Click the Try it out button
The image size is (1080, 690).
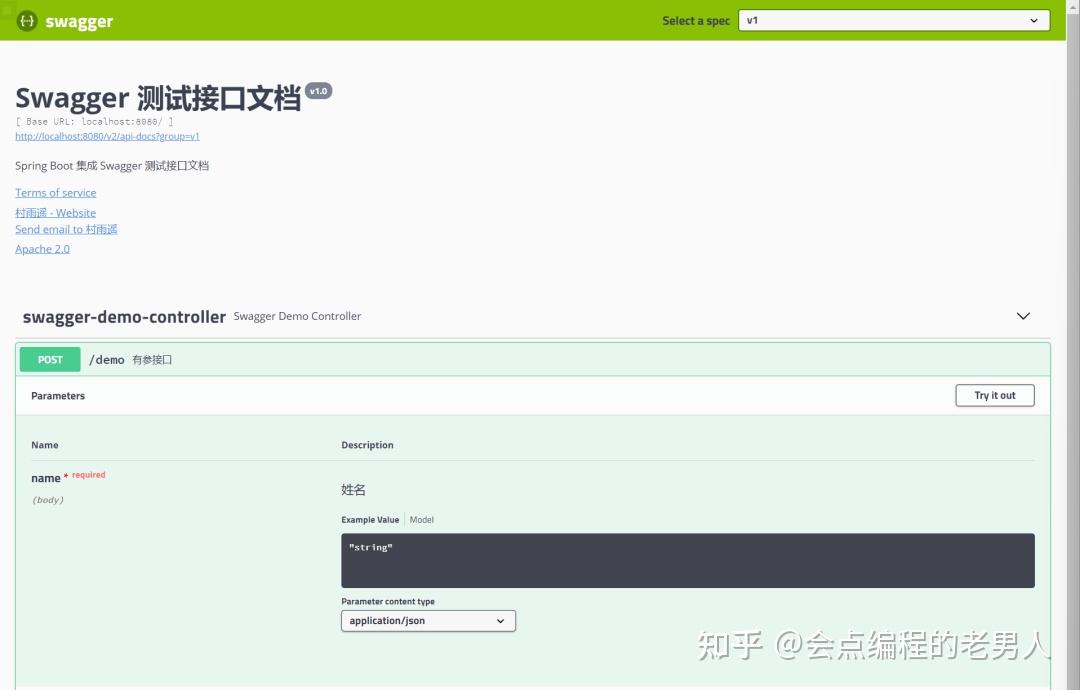pyautogui.click(x=994, y=395)
